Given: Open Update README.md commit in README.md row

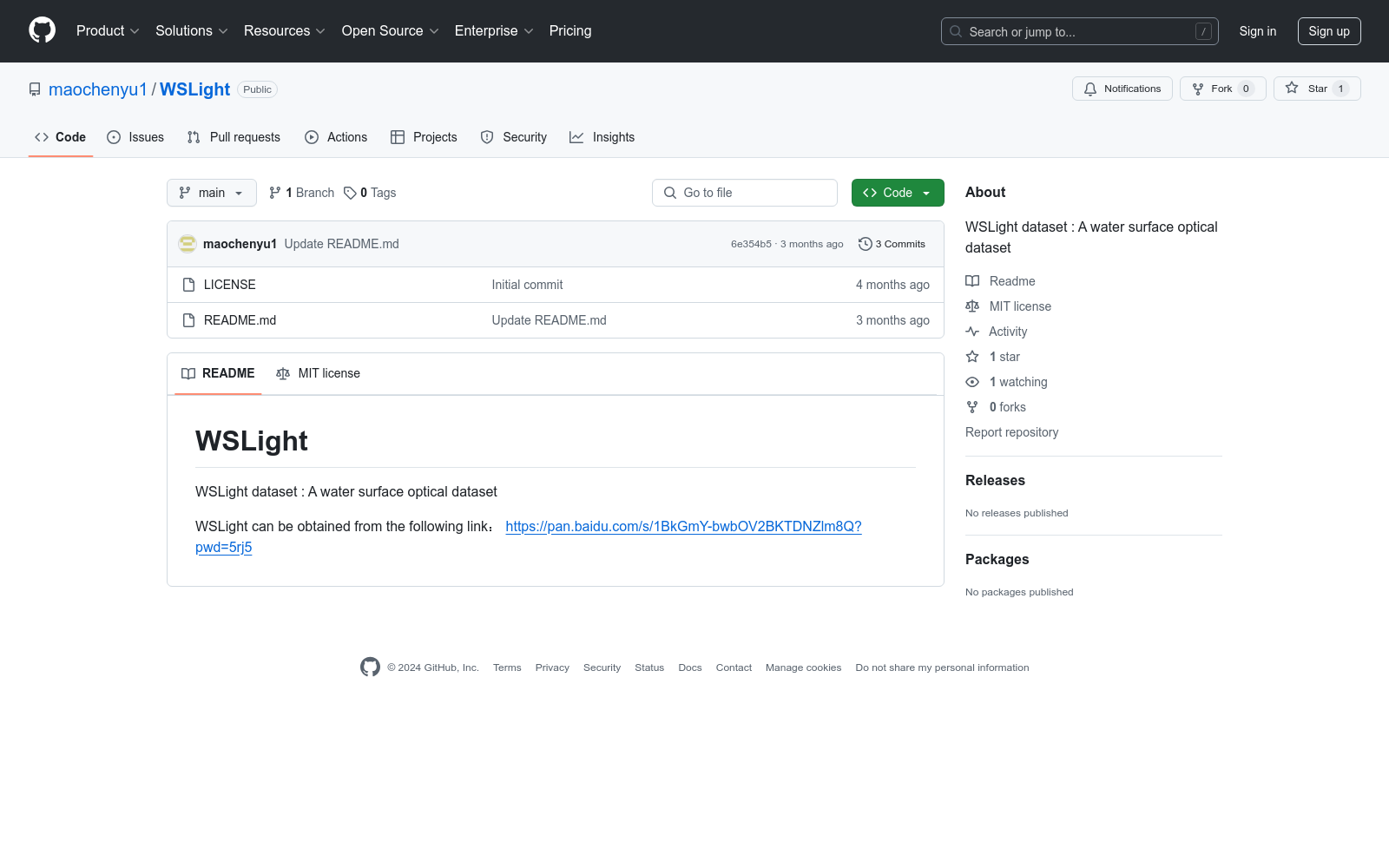Looking at the screenshot, I should pos(550,320).
